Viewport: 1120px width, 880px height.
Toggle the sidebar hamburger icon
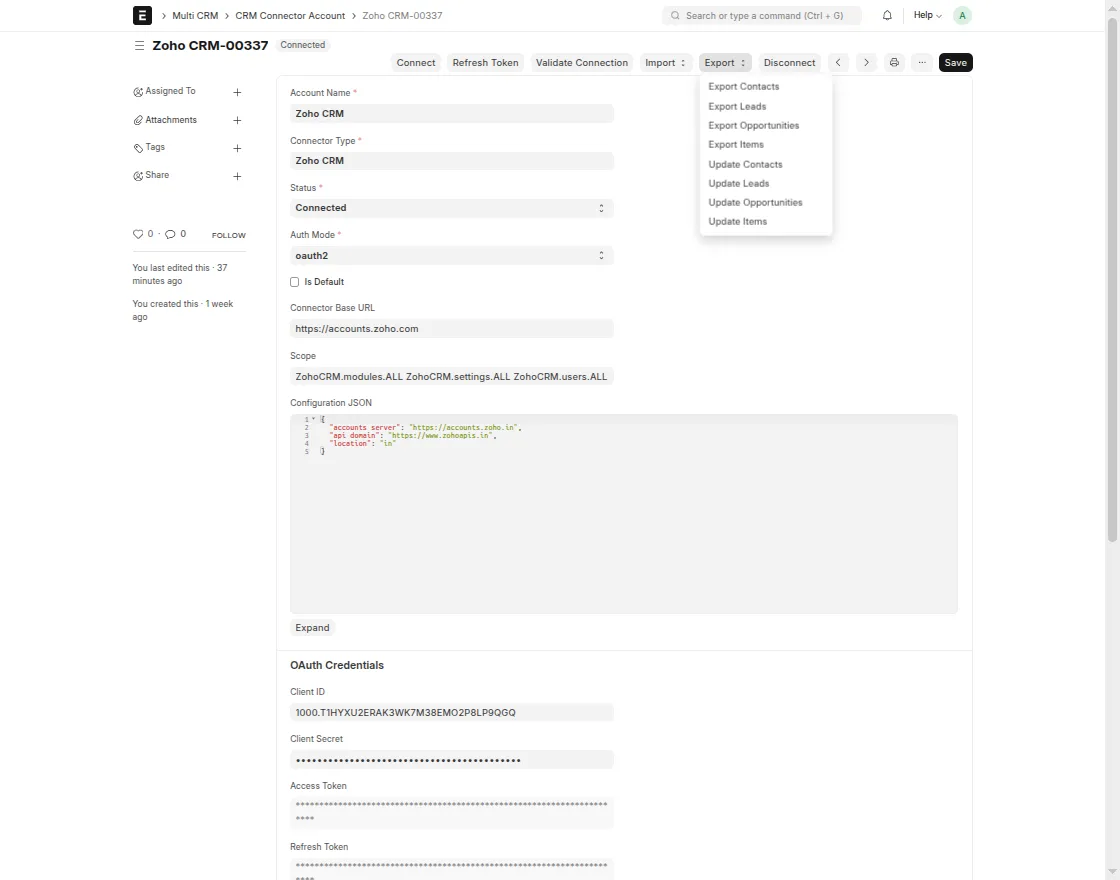coord(139,45)
